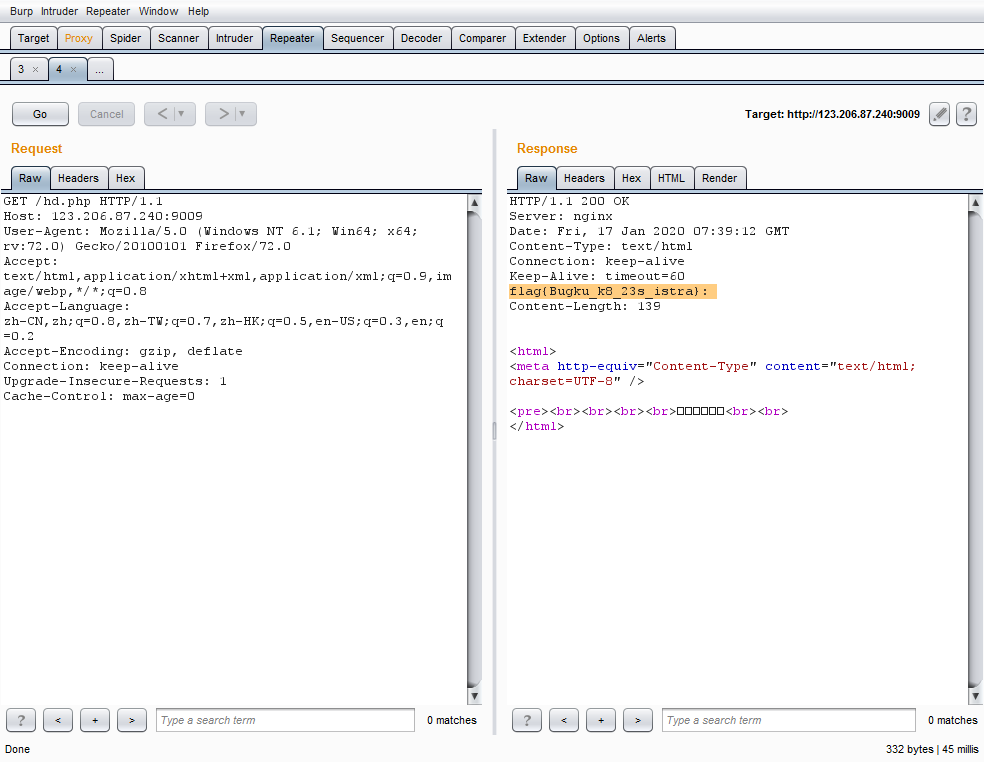
Task: Open the Intruder menu in the menu bar
Action: tap(59, 11)
